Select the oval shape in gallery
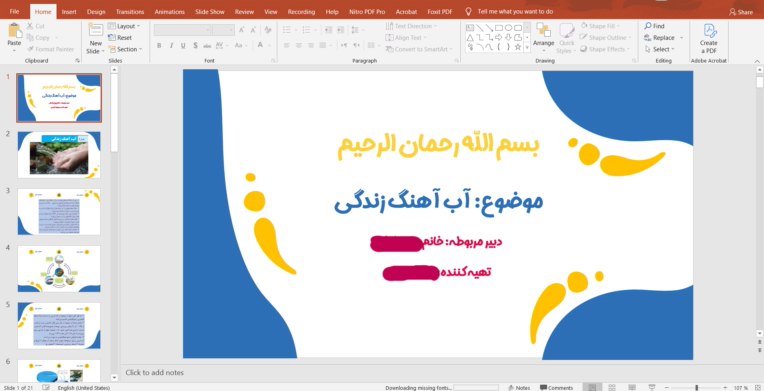 pyautogui.click(x=508, y=28)
